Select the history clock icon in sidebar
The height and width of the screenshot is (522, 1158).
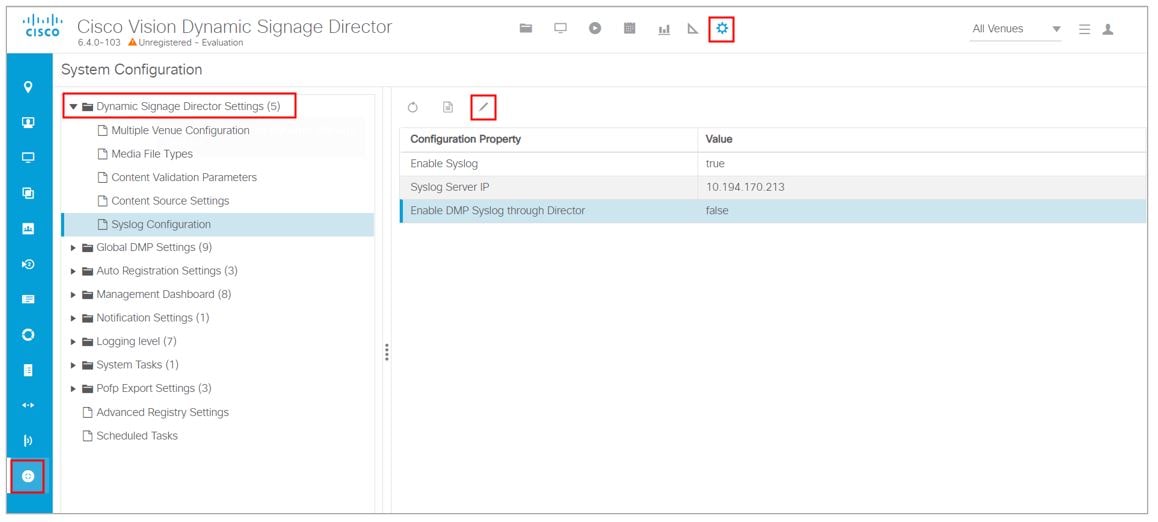pos(29,264)
